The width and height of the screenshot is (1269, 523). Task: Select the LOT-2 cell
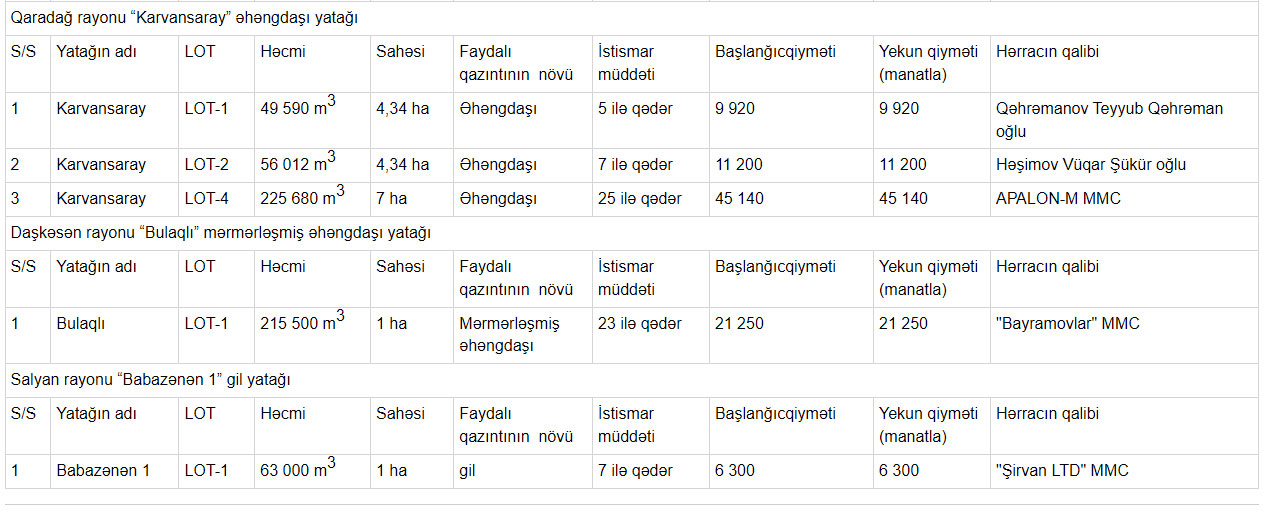[207, 165]
